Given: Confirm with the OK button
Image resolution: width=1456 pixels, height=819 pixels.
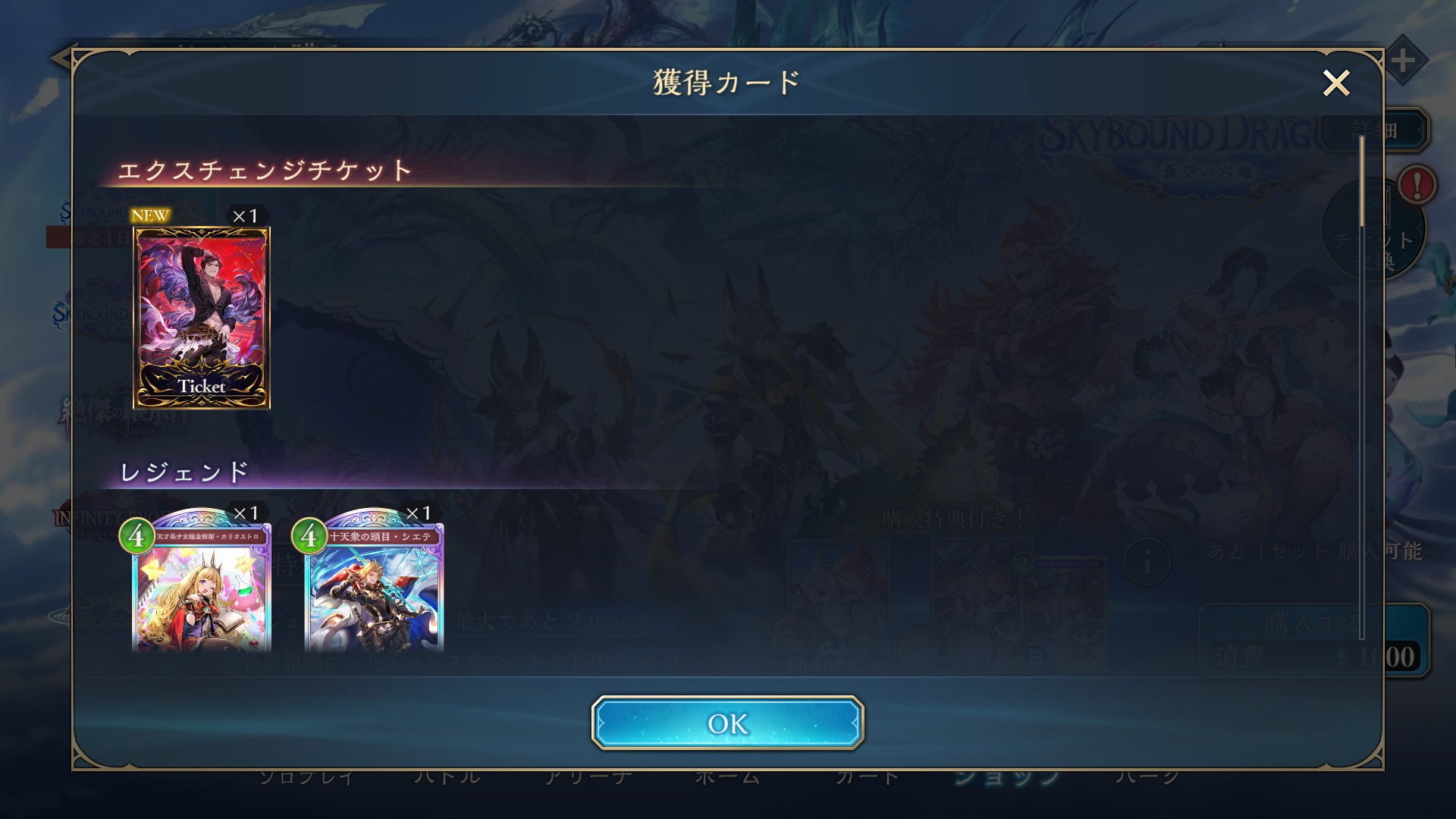Looking at the screenshot, I should (727, 723).
